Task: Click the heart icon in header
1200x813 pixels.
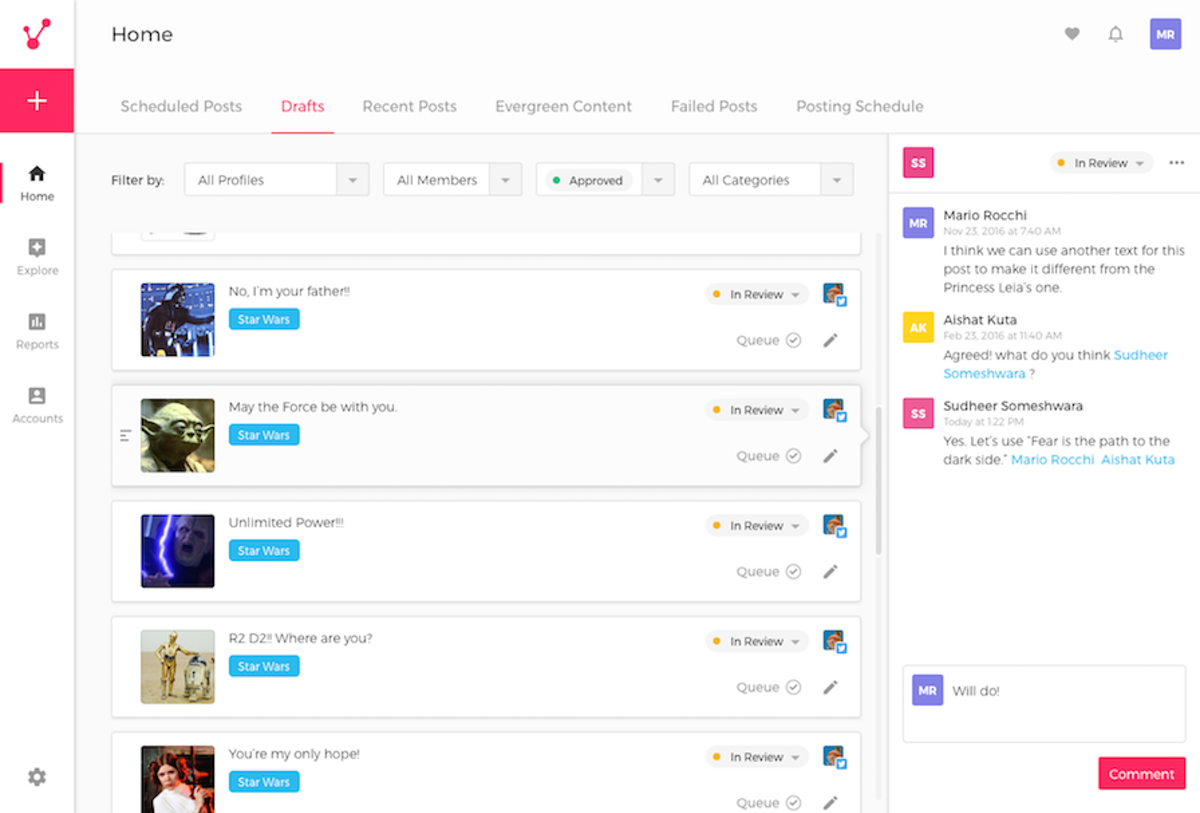Action: pyautogui.click(x=1072, y=34)
